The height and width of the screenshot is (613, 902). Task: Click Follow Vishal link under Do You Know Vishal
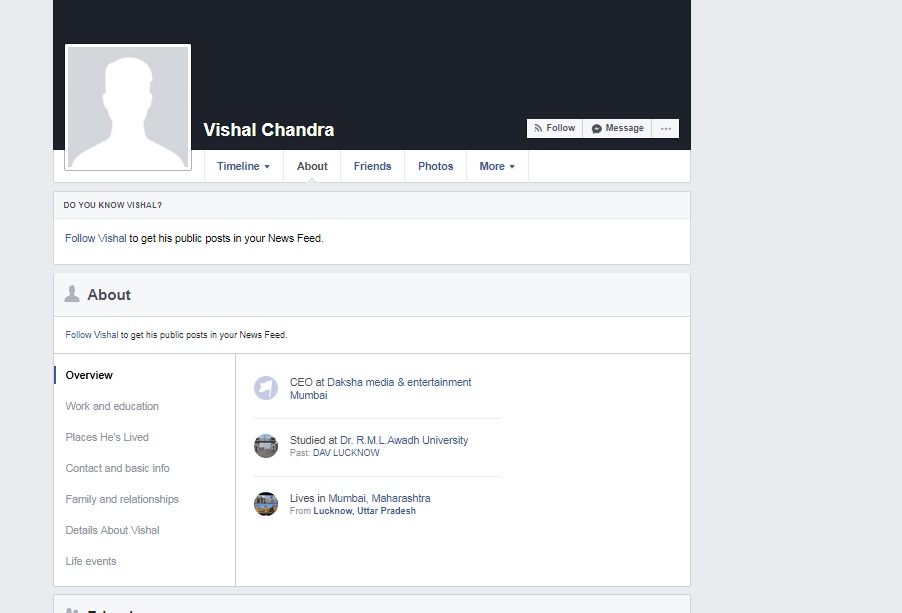[95, 238]
